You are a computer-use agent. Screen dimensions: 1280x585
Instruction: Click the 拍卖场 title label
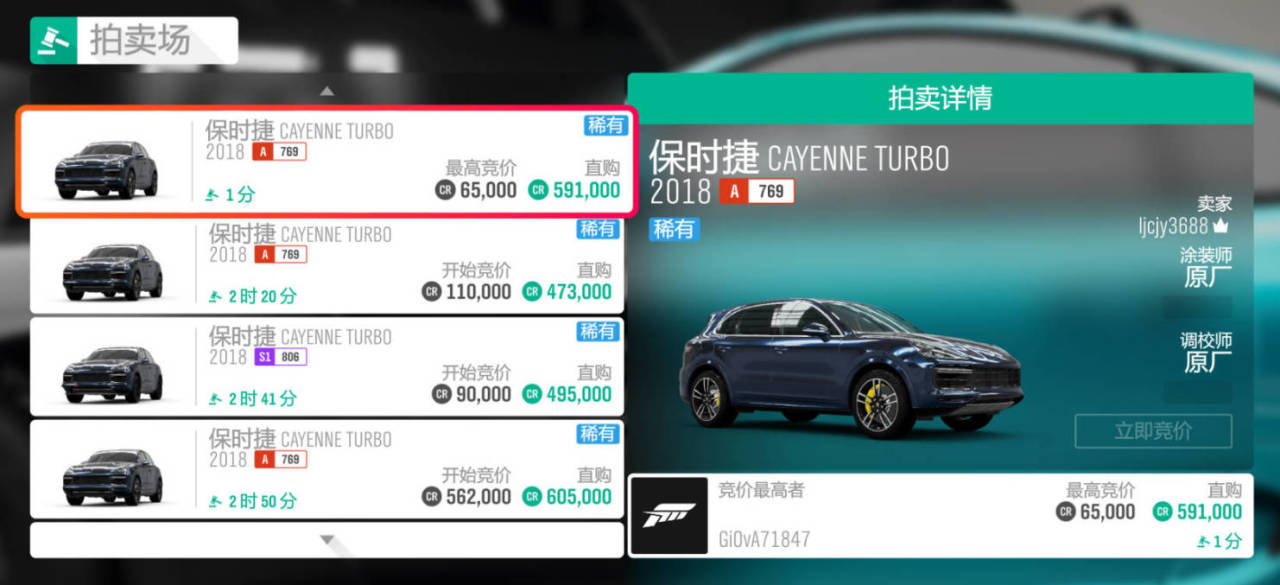coord(140,41)
